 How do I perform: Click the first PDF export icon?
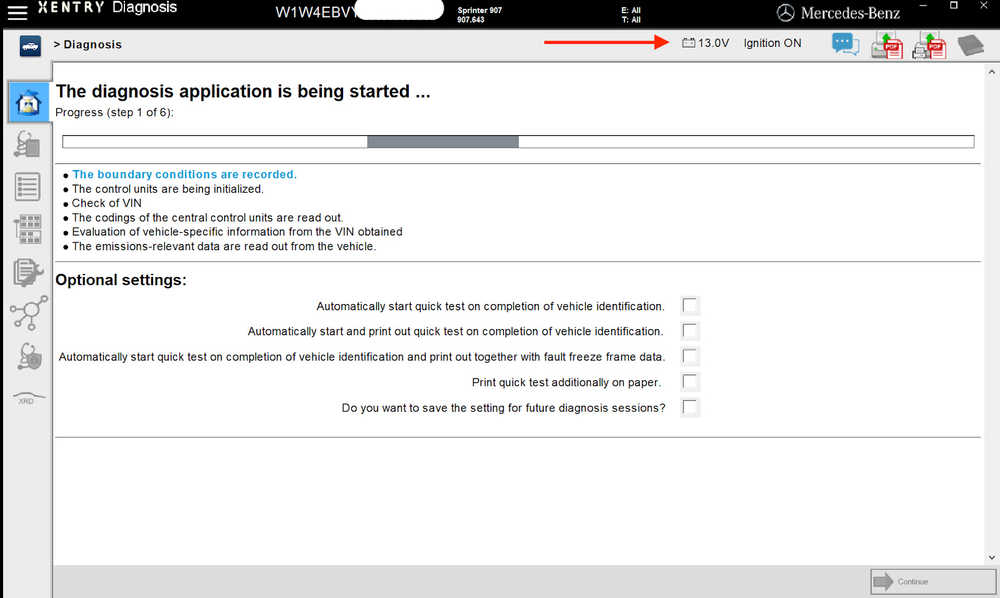point(887,45)
